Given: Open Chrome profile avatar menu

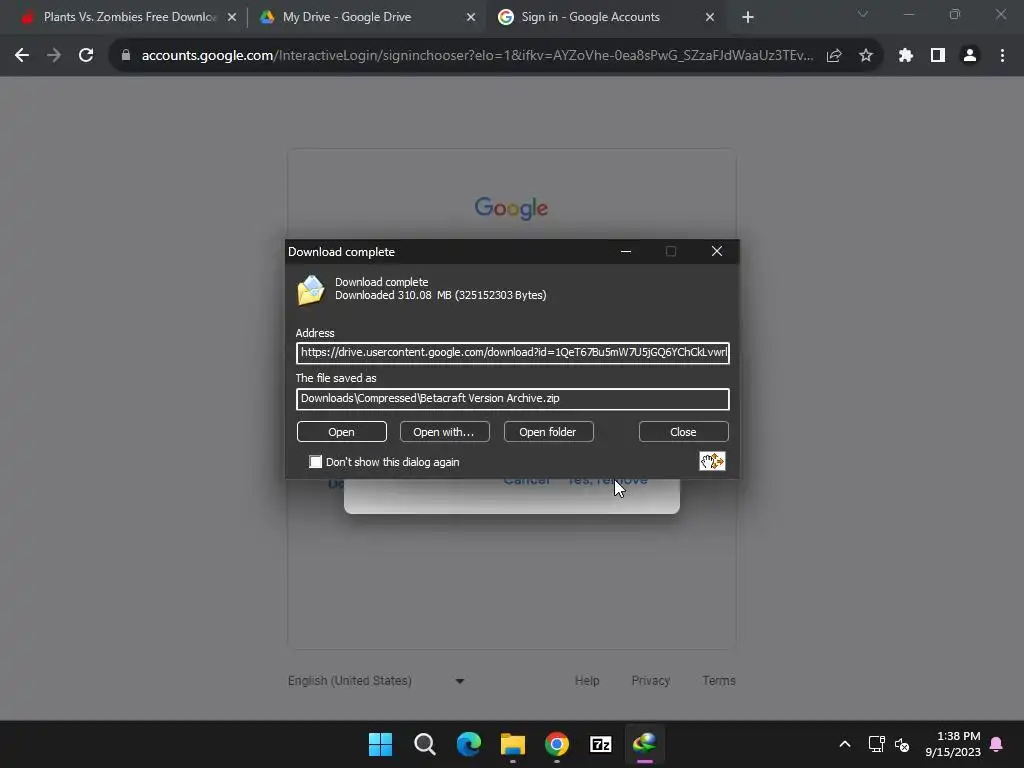Looking at the screenshot, I should (x=970, y=56).
